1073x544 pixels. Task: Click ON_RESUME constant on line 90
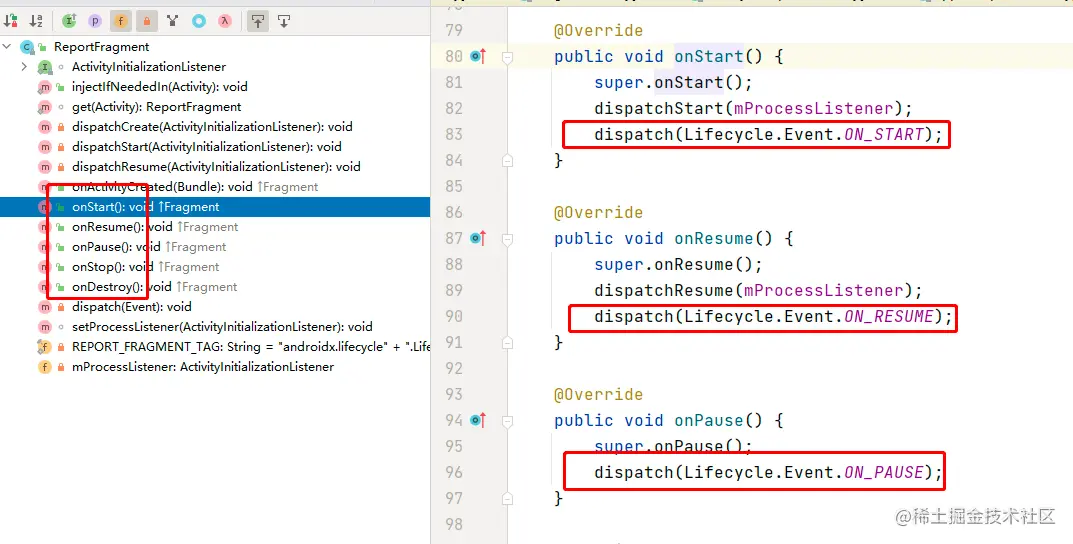coord(888,316)
